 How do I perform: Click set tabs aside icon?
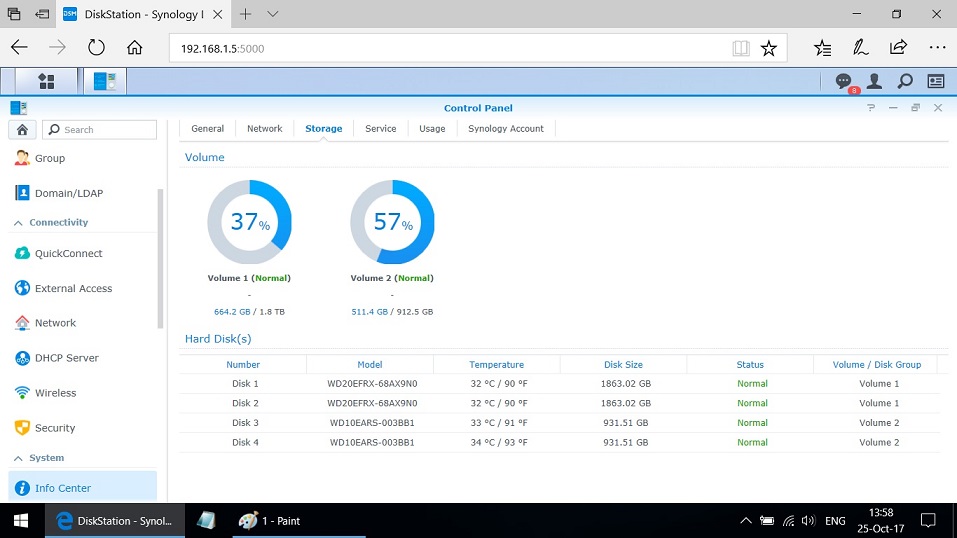42,13
